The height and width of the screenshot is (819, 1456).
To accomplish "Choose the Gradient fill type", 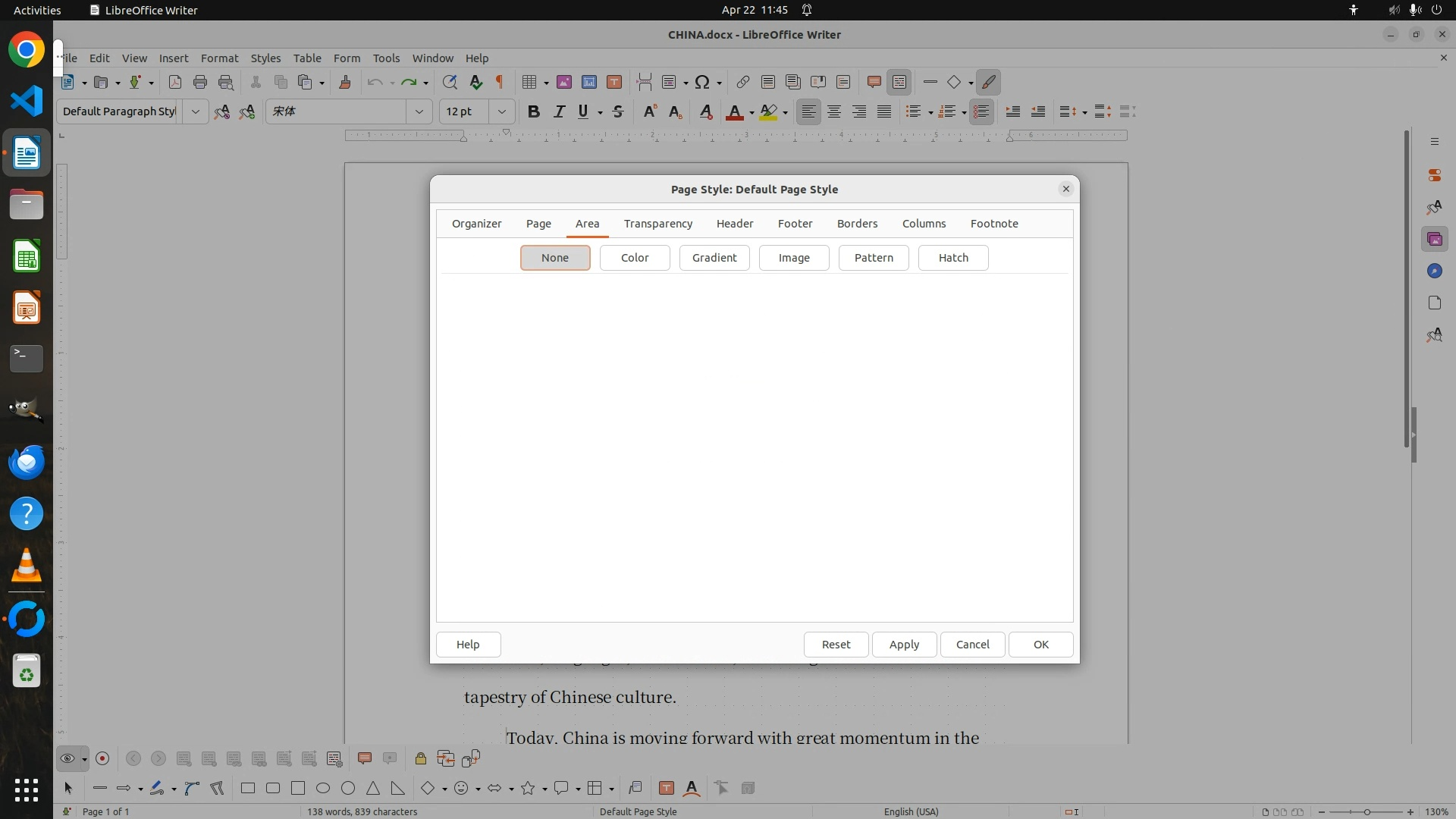I will [714, 258].
